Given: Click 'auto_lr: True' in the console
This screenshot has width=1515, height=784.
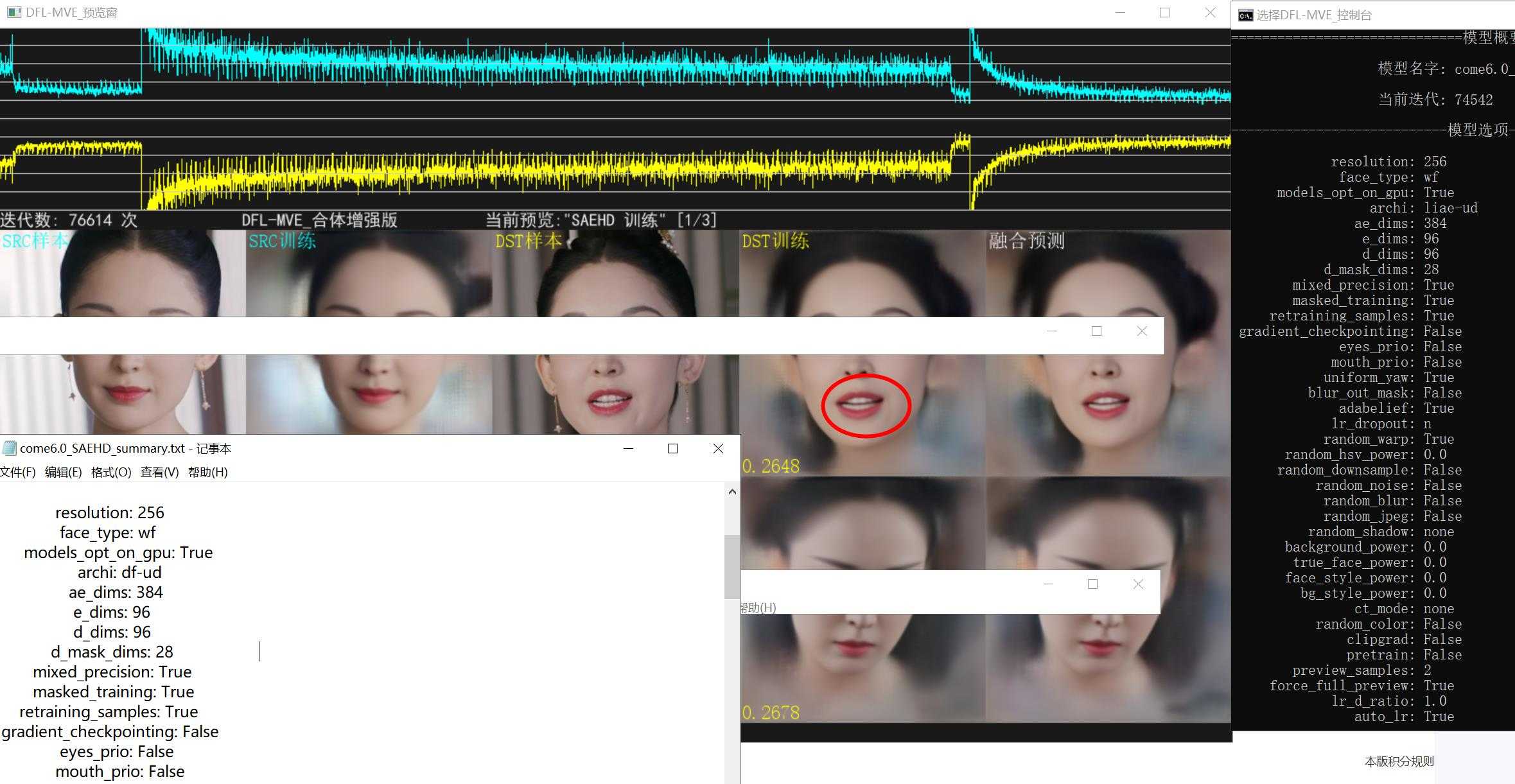Looking at the screenshot, I should coord(1404,717).
